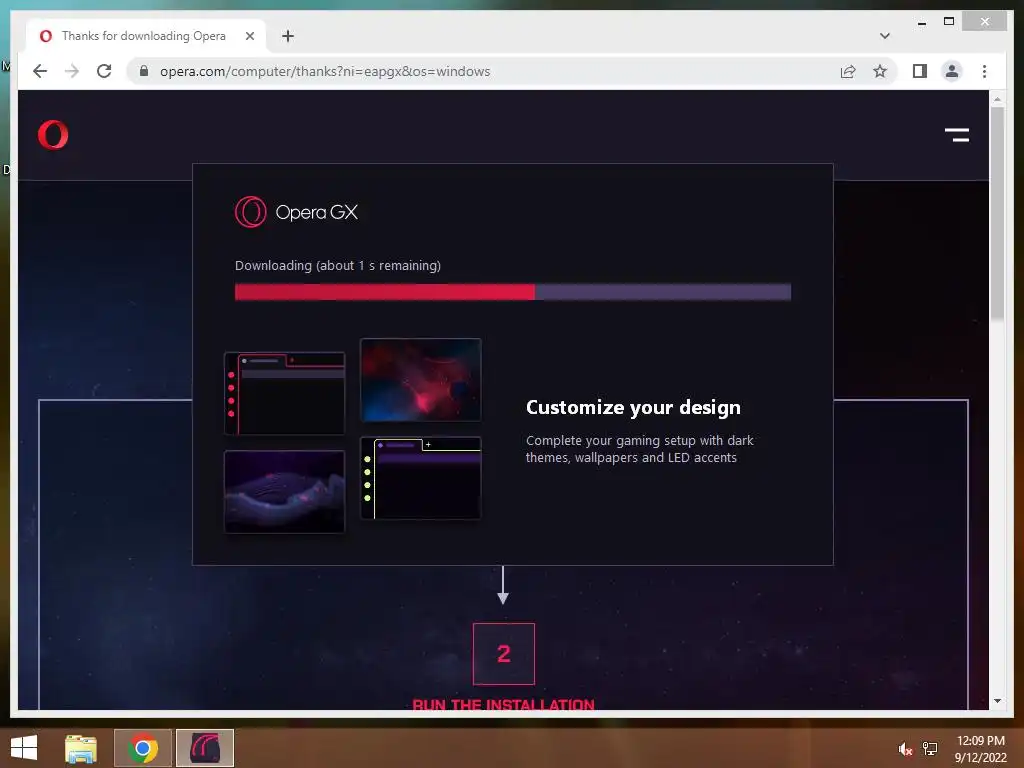
Task: Open the Windows Start menu
Action: point(24,748)
